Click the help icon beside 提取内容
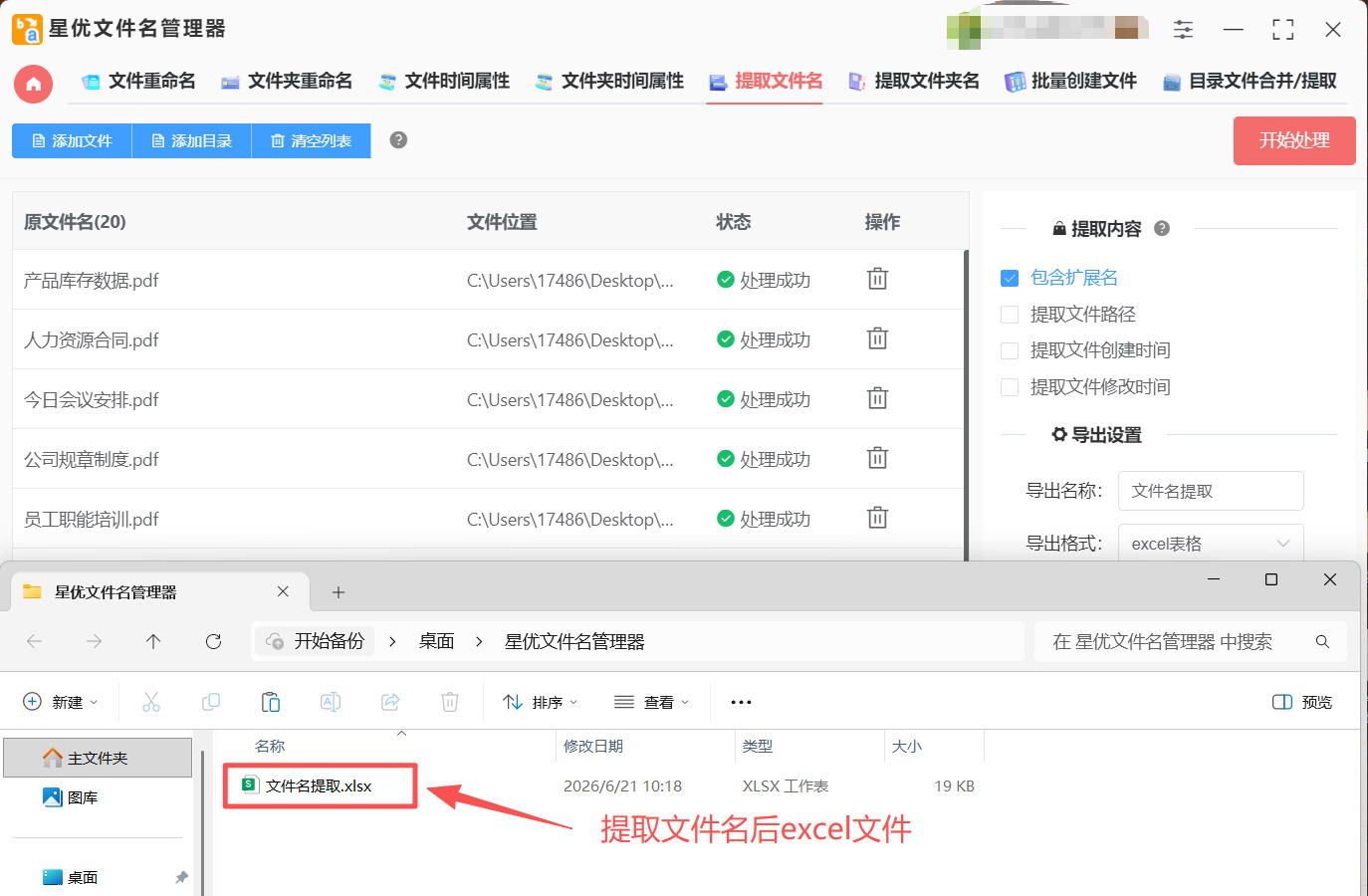The image size is (1368, 896). pos(1162,229)
